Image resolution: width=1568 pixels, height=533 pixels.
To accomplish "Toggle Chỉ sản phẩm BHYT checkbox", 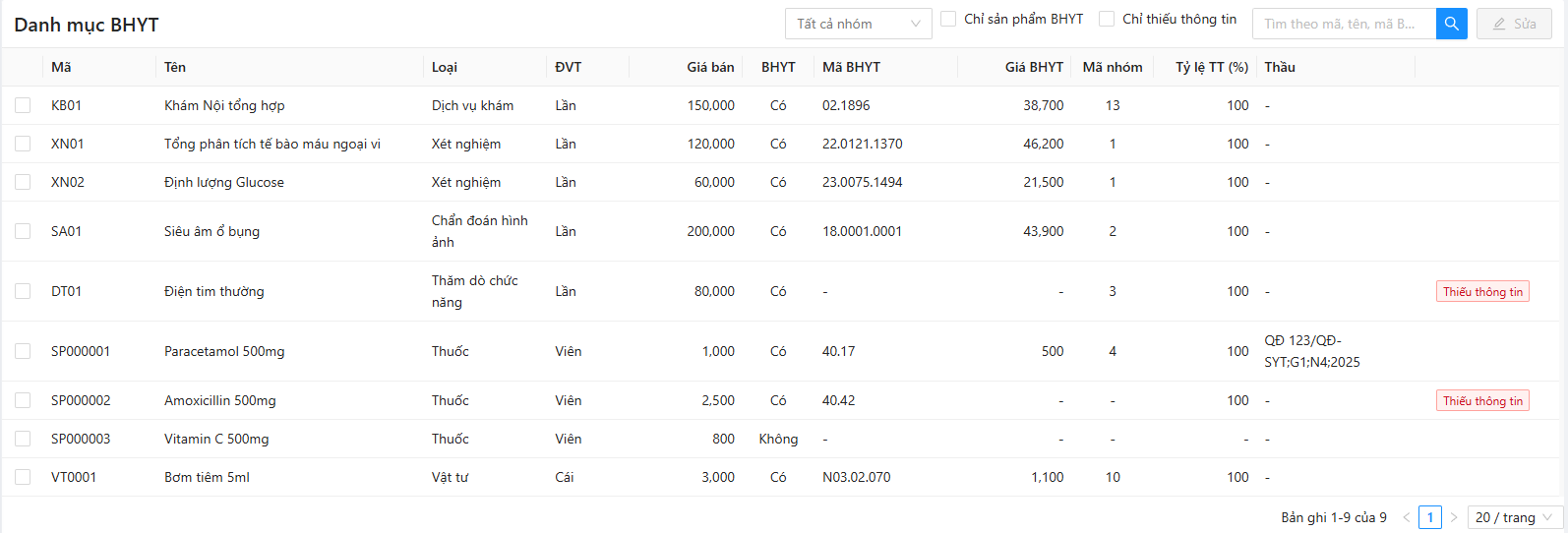I will coord(948,19).
